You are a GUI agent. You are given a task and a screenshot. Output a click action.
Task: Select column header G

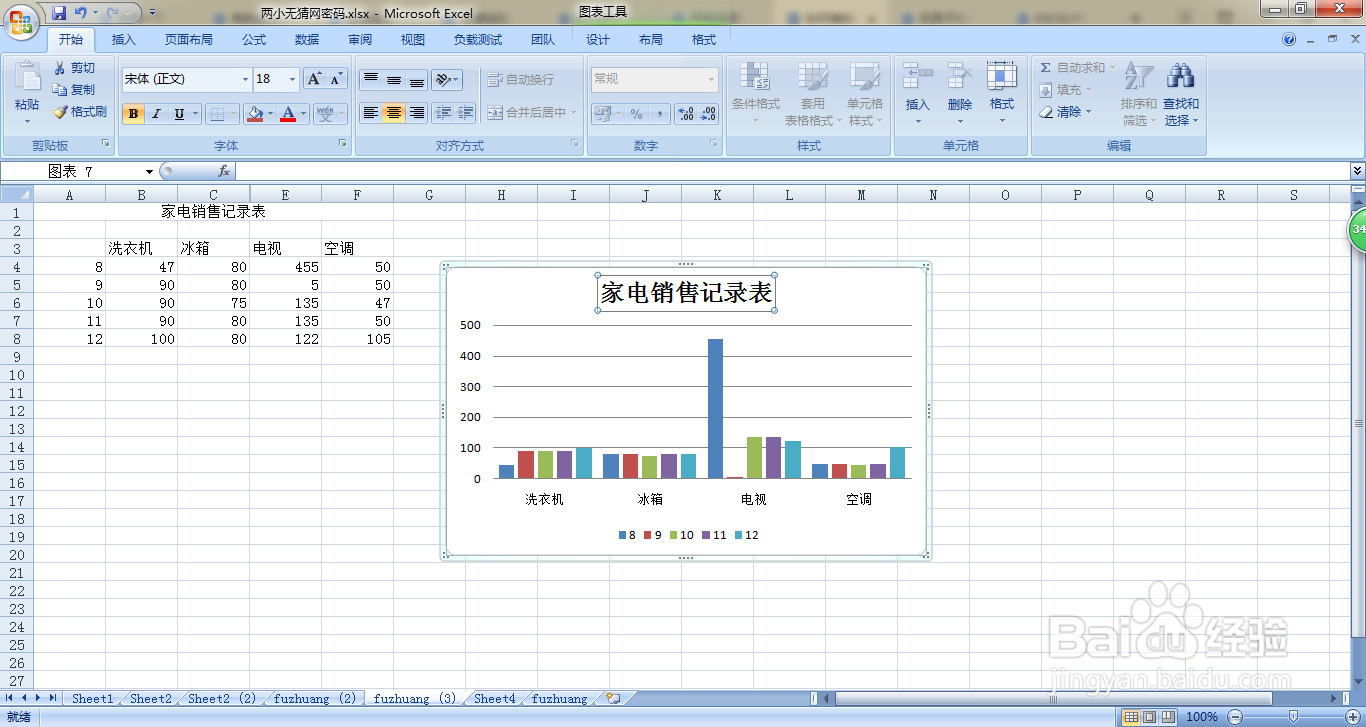pos(429,195)
